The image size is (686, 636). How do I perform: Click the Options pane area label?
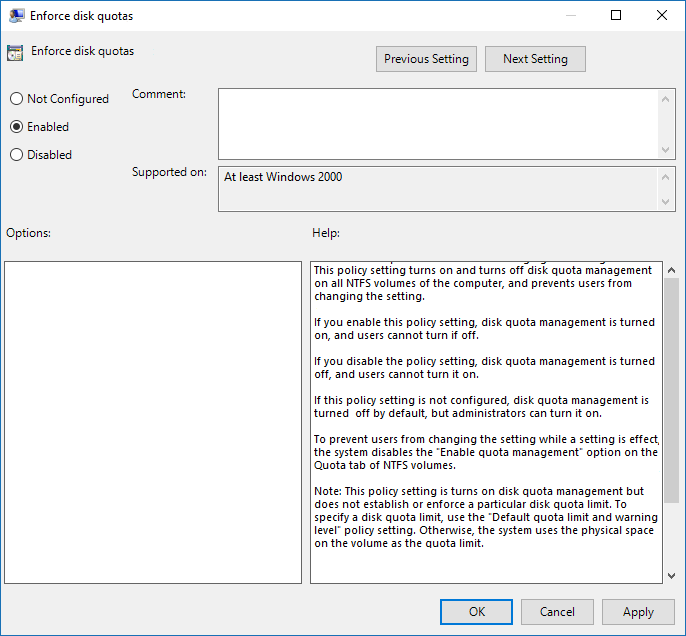[28, 233]
